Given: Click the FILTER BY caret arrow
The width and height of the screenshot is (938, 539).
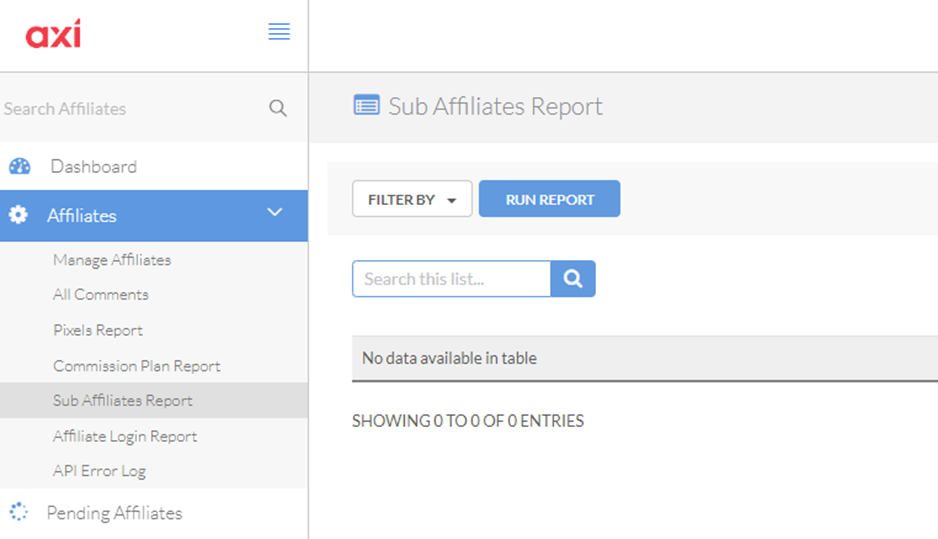Looking at the screenshot, I should 452,200.
